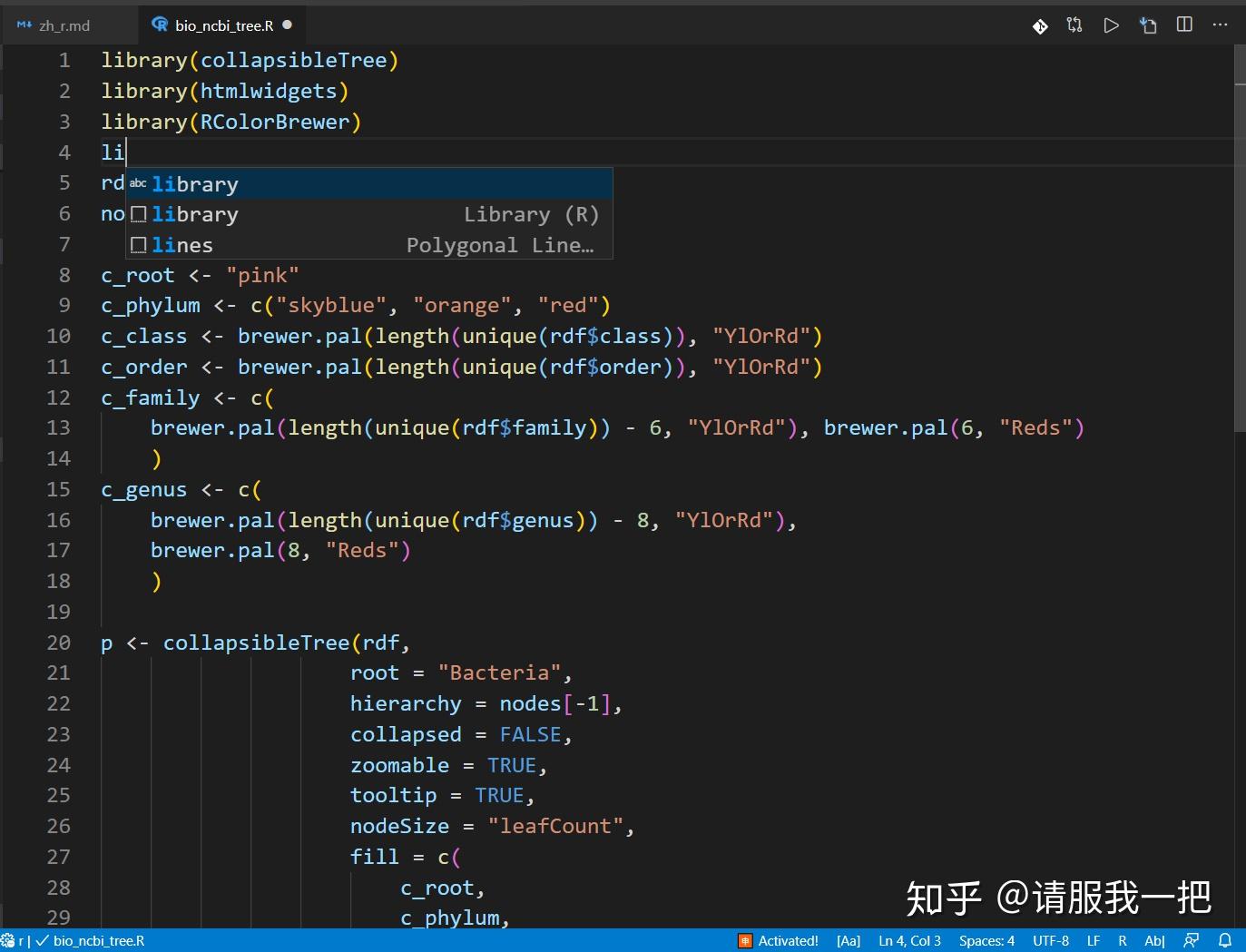Click the file-with-down-arrow icon in toolbar

1148,25
